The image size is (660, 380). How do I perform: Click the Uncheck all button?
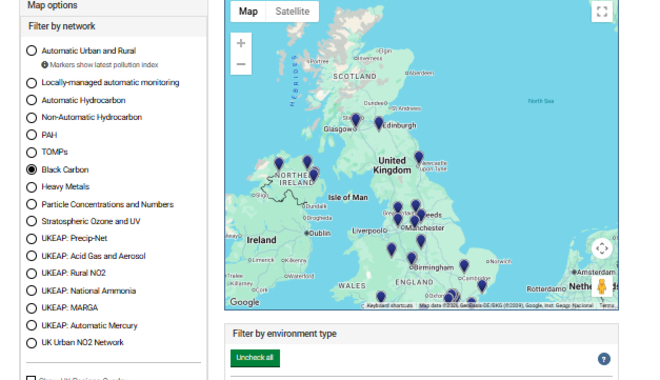[255, 358]
